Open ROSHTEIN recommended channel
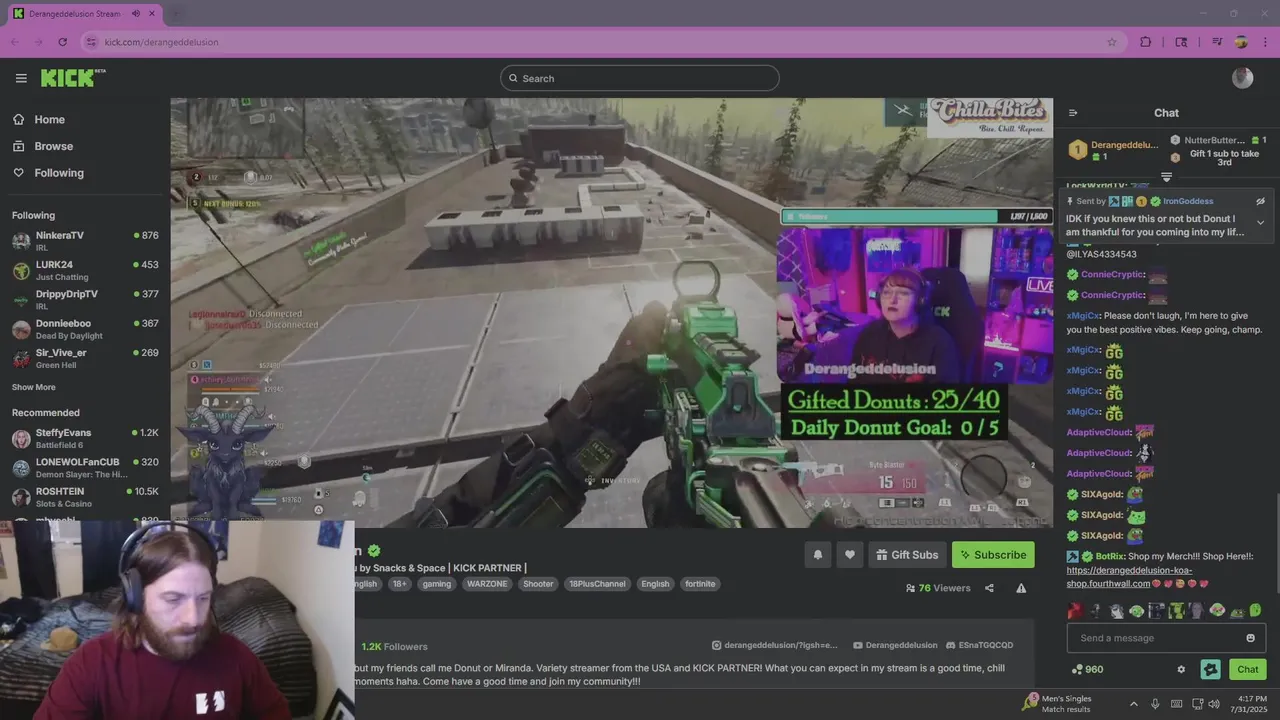The width and height of the screenshot is (1280, 720). (x=85, y=497)
